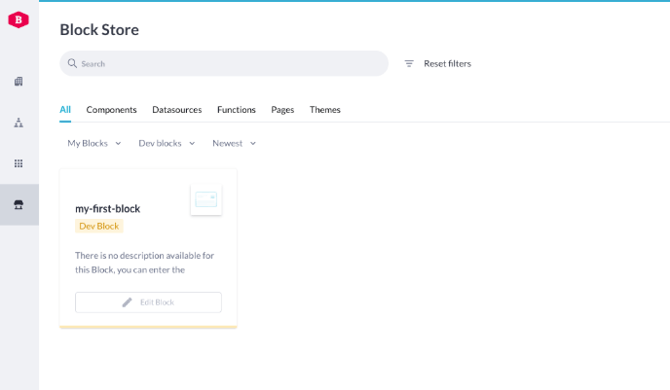Screen dimensions: 670x390
Task: Select the Block Store shop icon in sidebar
Action: [x=18, y=205]
